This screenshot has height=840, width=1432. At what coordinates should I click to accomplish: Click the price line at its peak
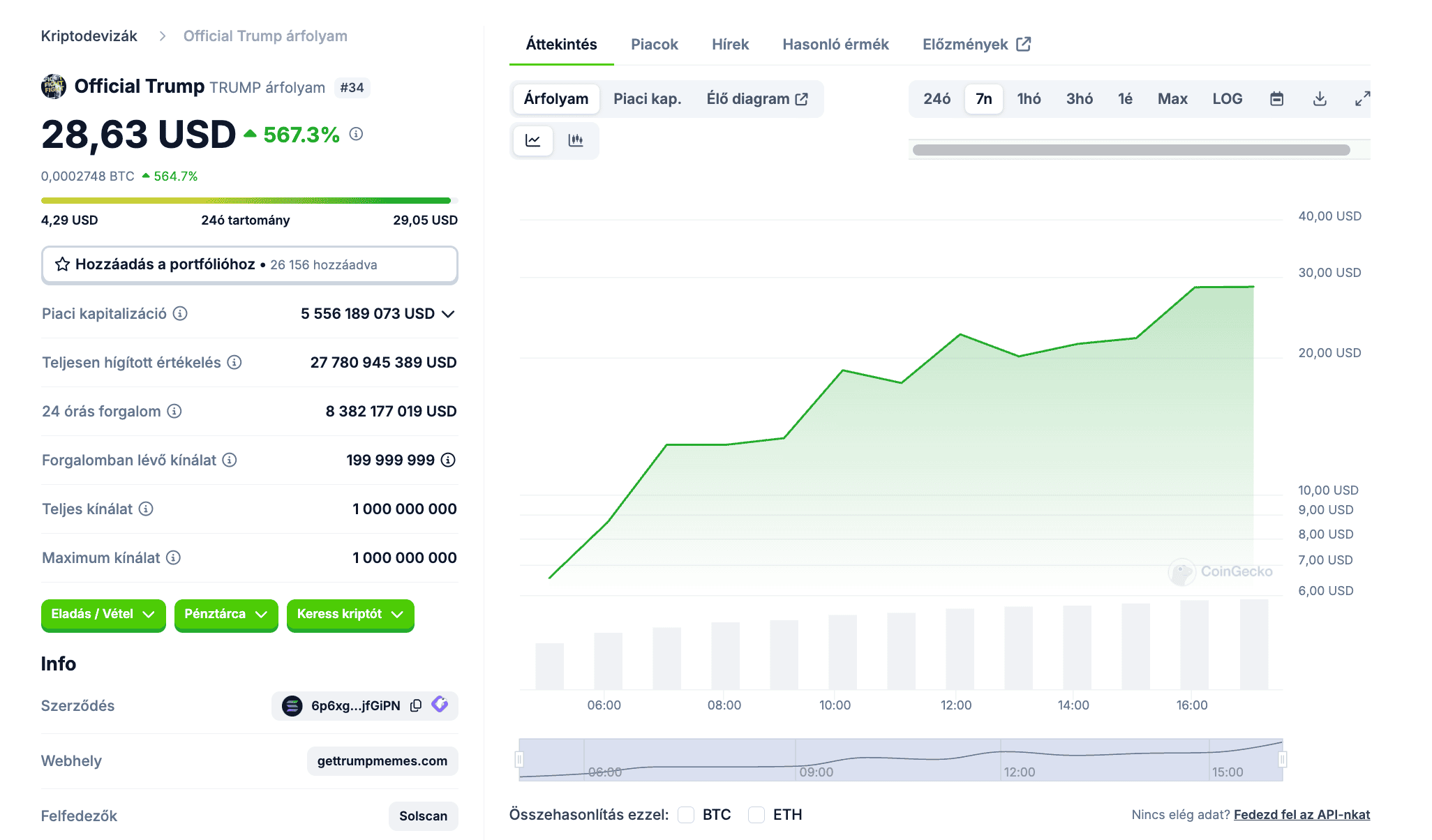(x=1253, y=287)
